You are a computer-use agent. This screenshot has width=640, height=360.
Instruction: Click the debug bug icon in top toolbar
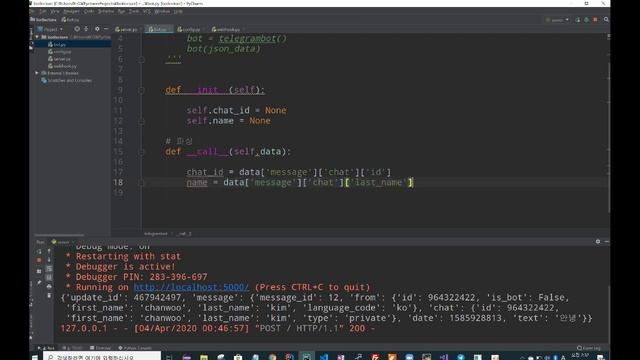click(x=587, y=20)
